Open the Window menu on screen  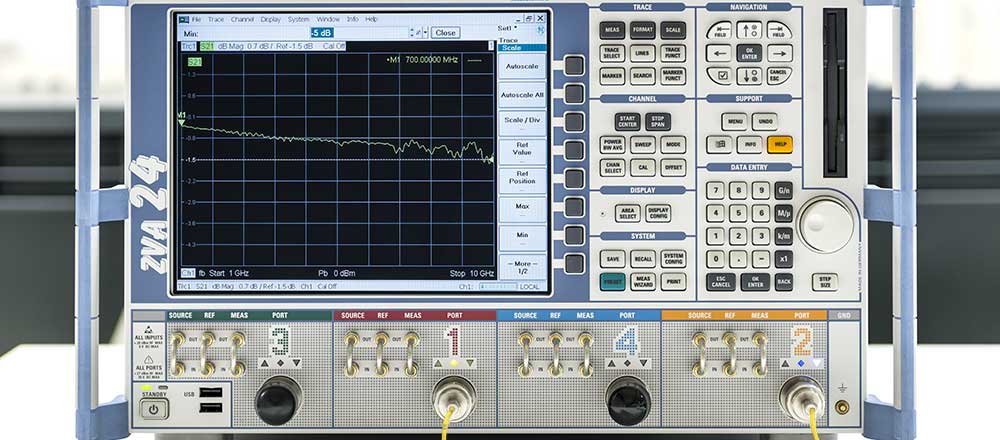click(328, 19)
